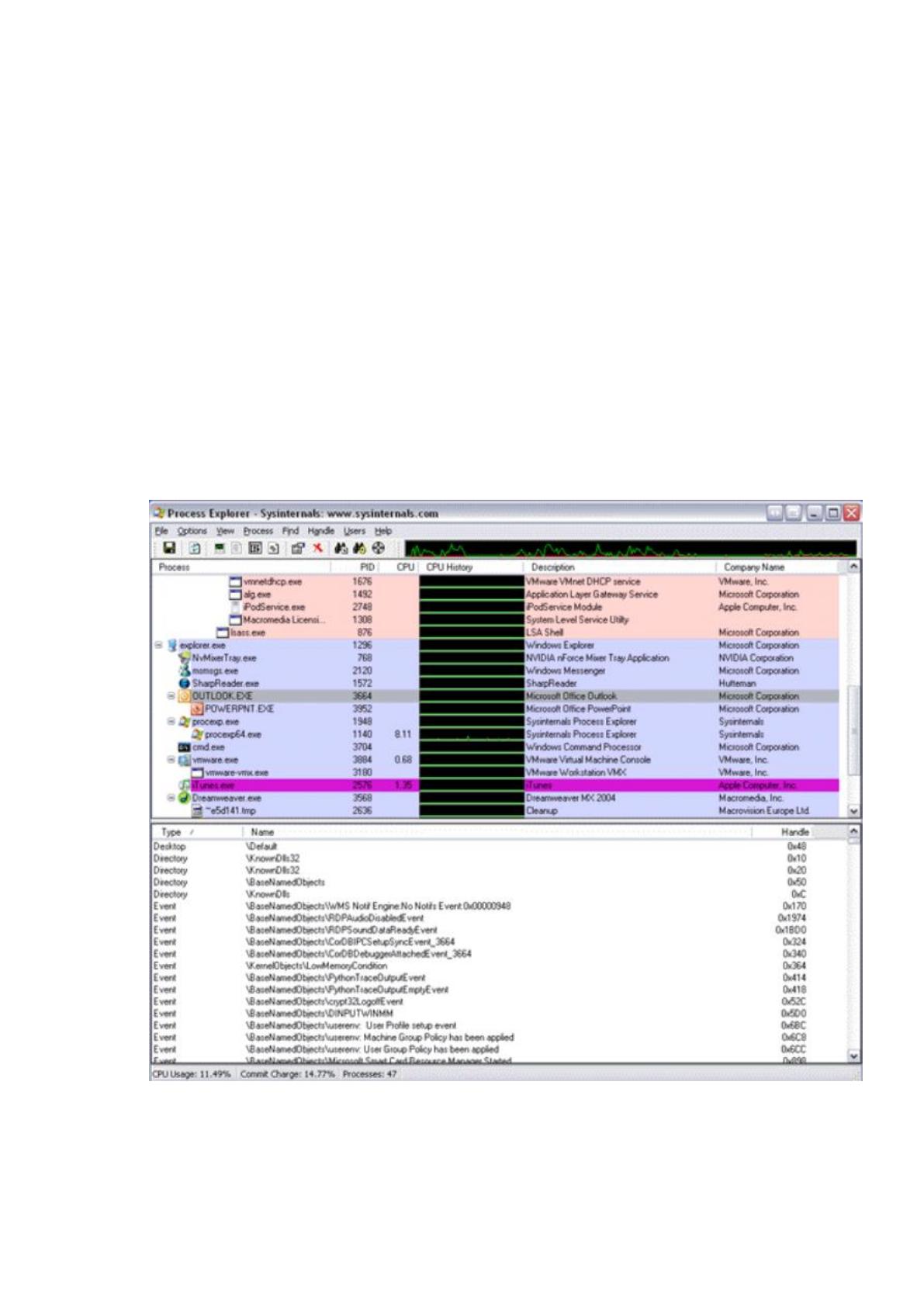The width and height of the screenshot is (924, 1307).
Task: Collapse the vmware.exe tree node
Action: pos(171,760)
